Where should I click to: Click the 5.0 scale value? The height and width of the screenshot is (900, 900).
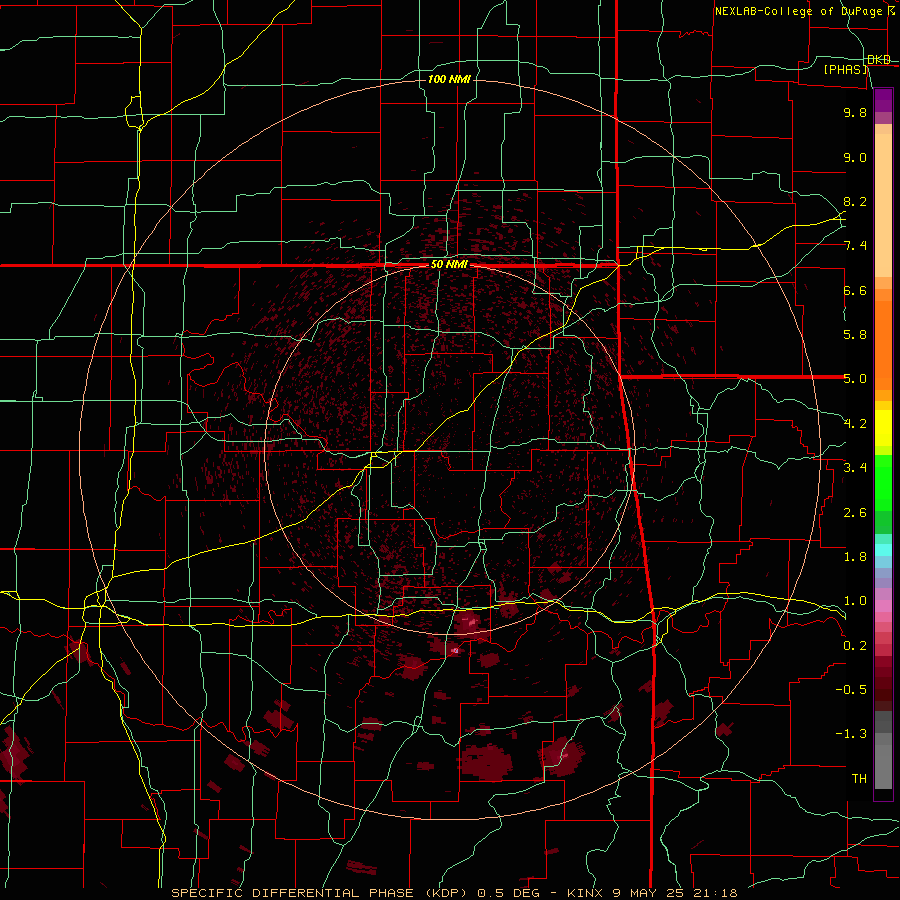855,379
